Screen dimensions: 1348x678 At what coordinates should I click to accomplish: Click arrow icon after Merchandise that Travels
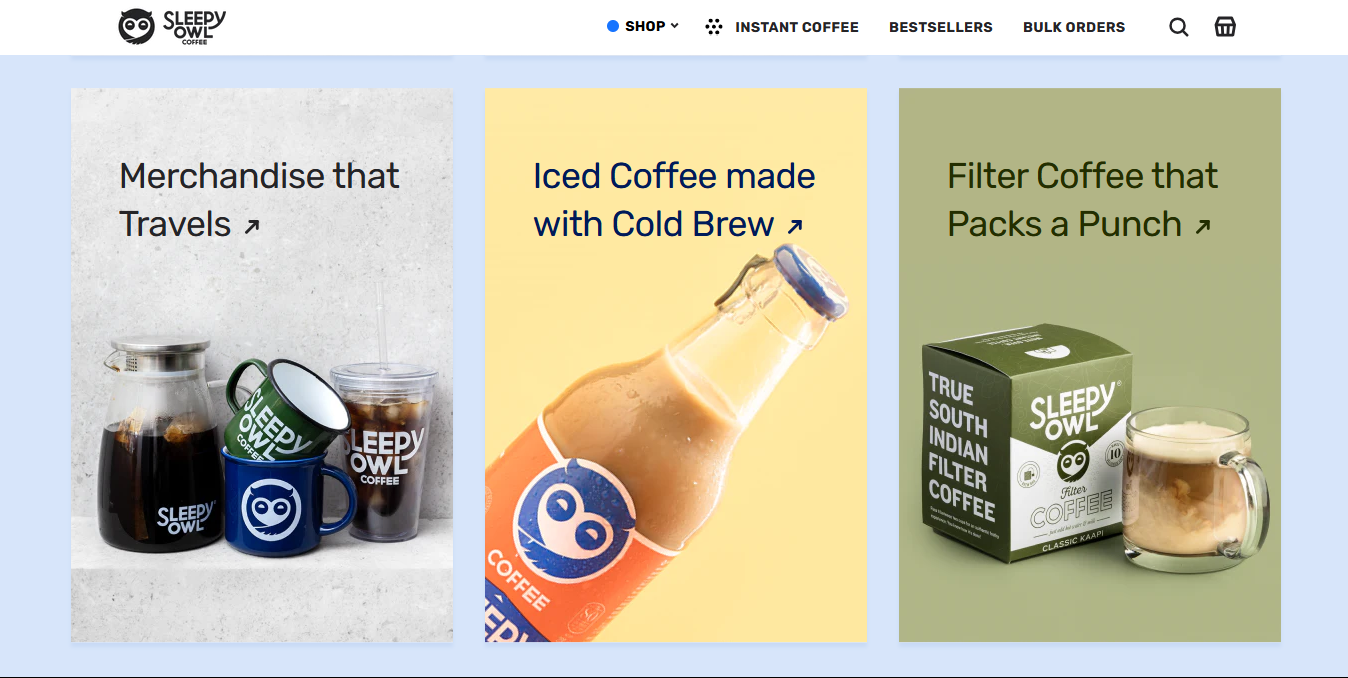point(252,227)
